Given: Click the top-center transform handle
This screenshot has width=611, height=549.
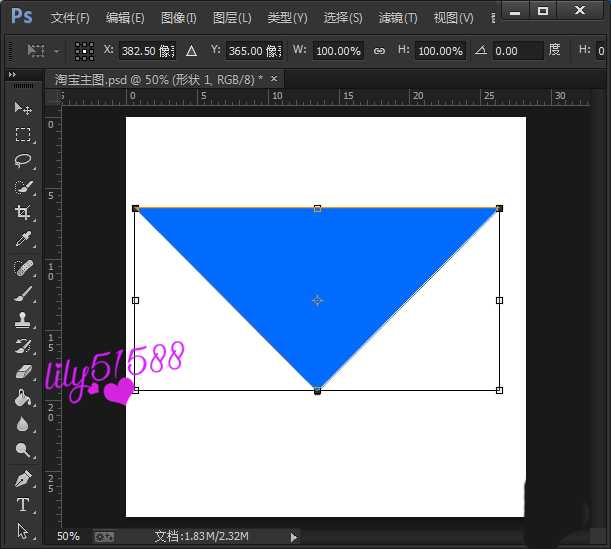Looking at the screenshot, I should (x=317, y=208).
